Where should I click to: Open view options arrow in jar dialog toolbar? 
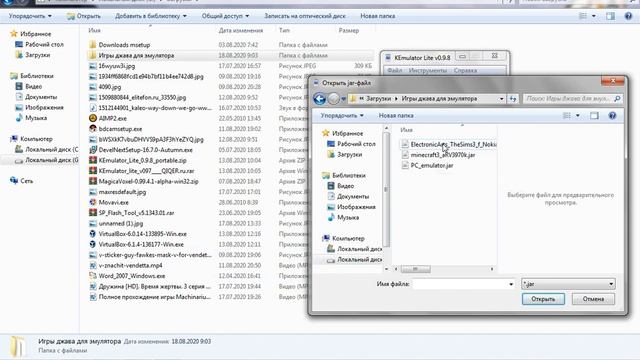pyautogui.click(x=578, y=116)
